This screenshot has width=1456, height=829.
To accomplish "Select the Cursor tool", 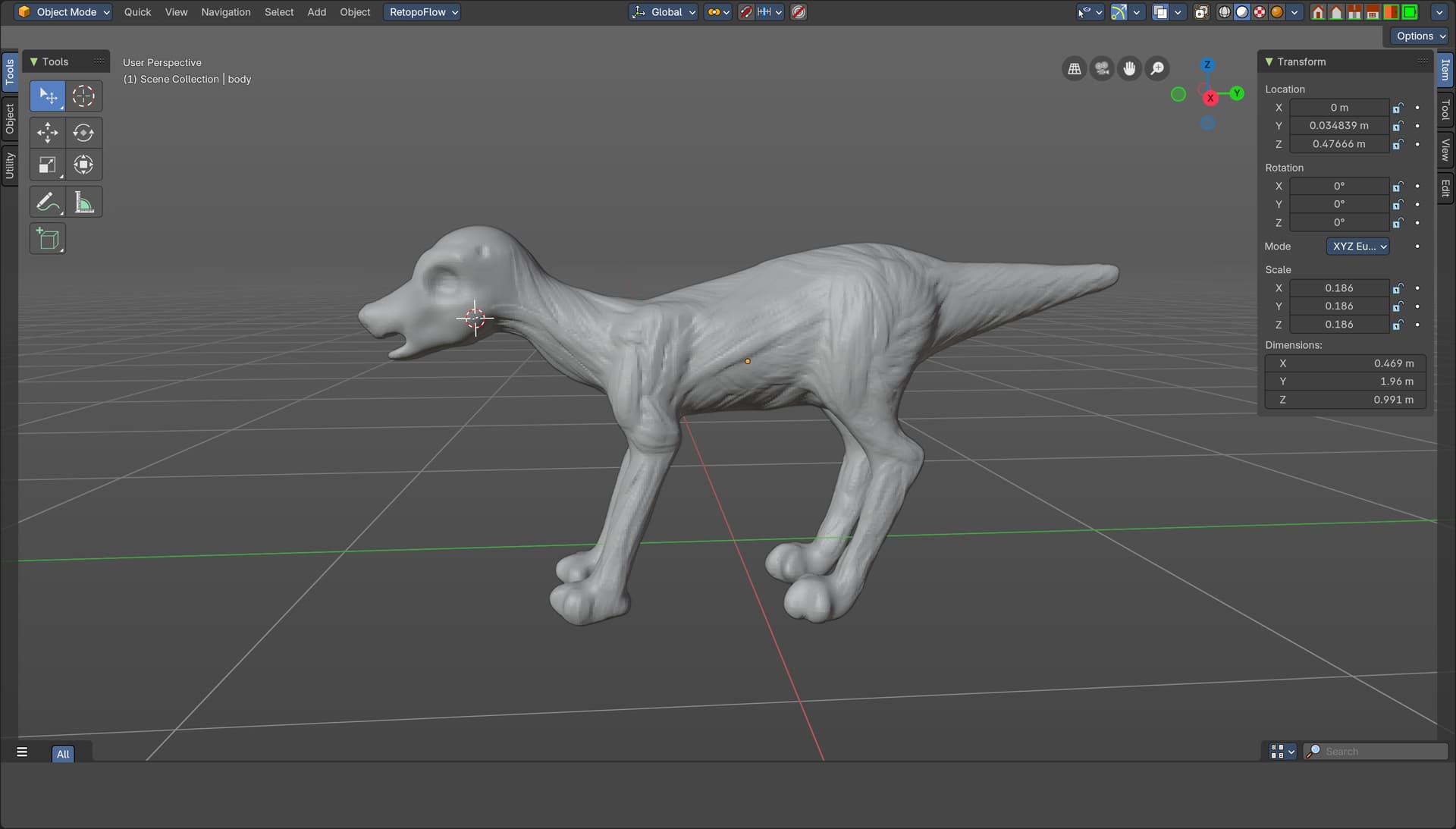I will click(83, 96).
